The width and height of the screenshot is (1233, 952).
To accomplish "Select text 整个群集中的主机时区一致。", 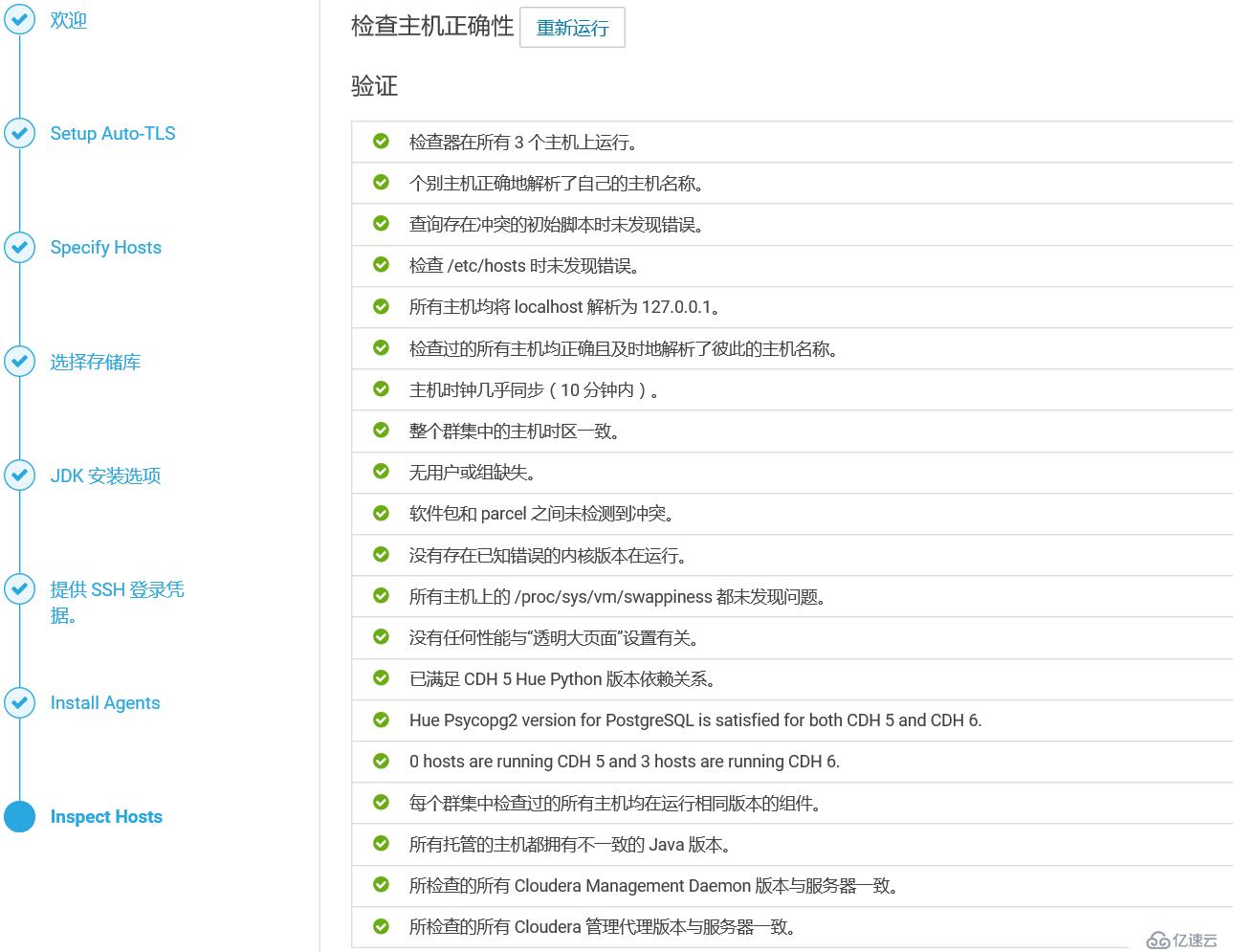I will click(x=515, y=432).
